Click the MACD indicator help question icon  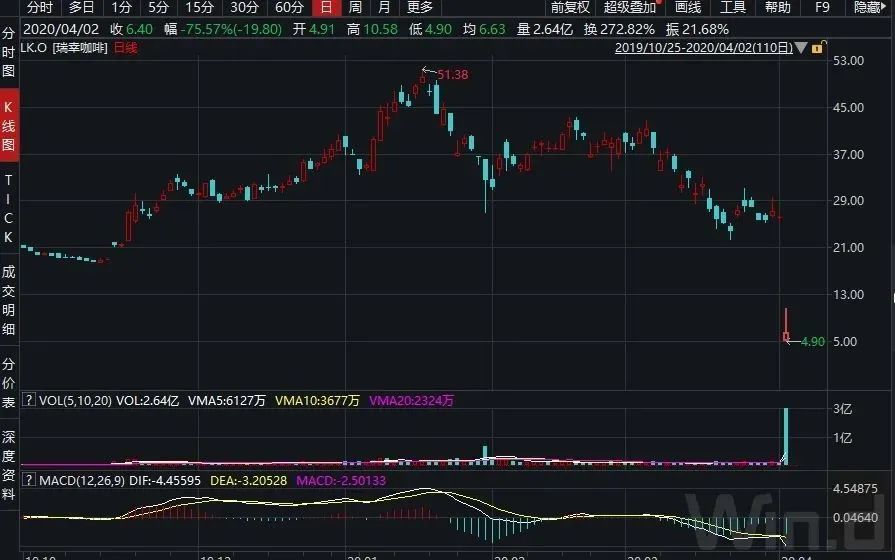tap(29, 480)
